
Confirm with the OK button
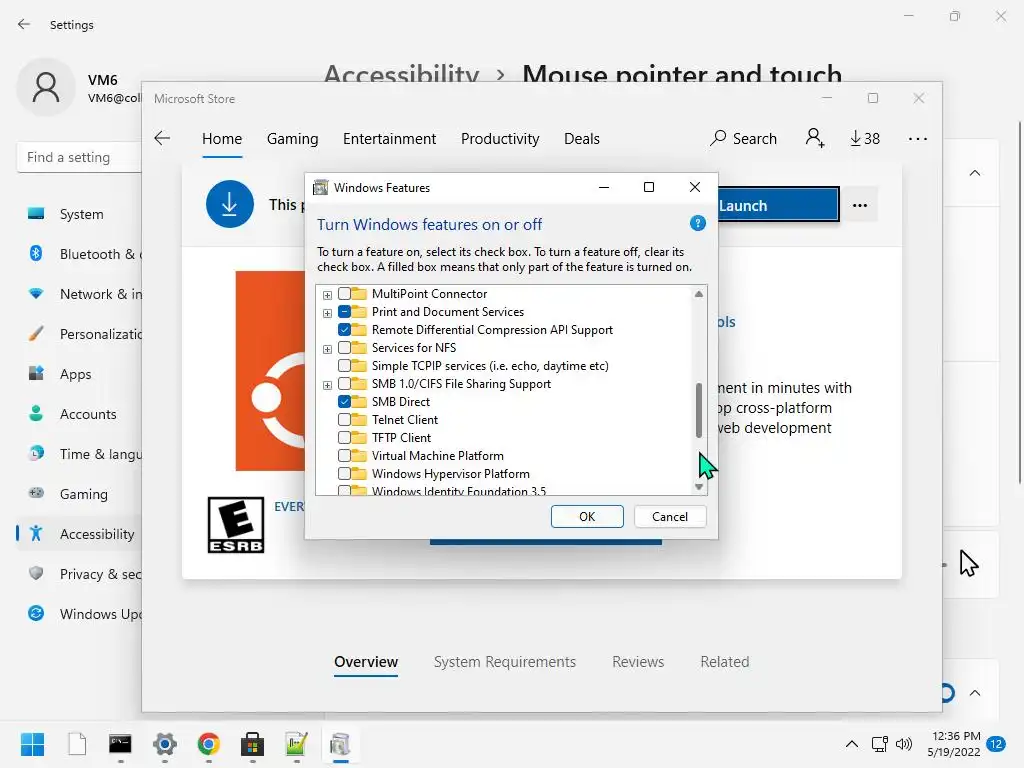[x=586, y=517]
